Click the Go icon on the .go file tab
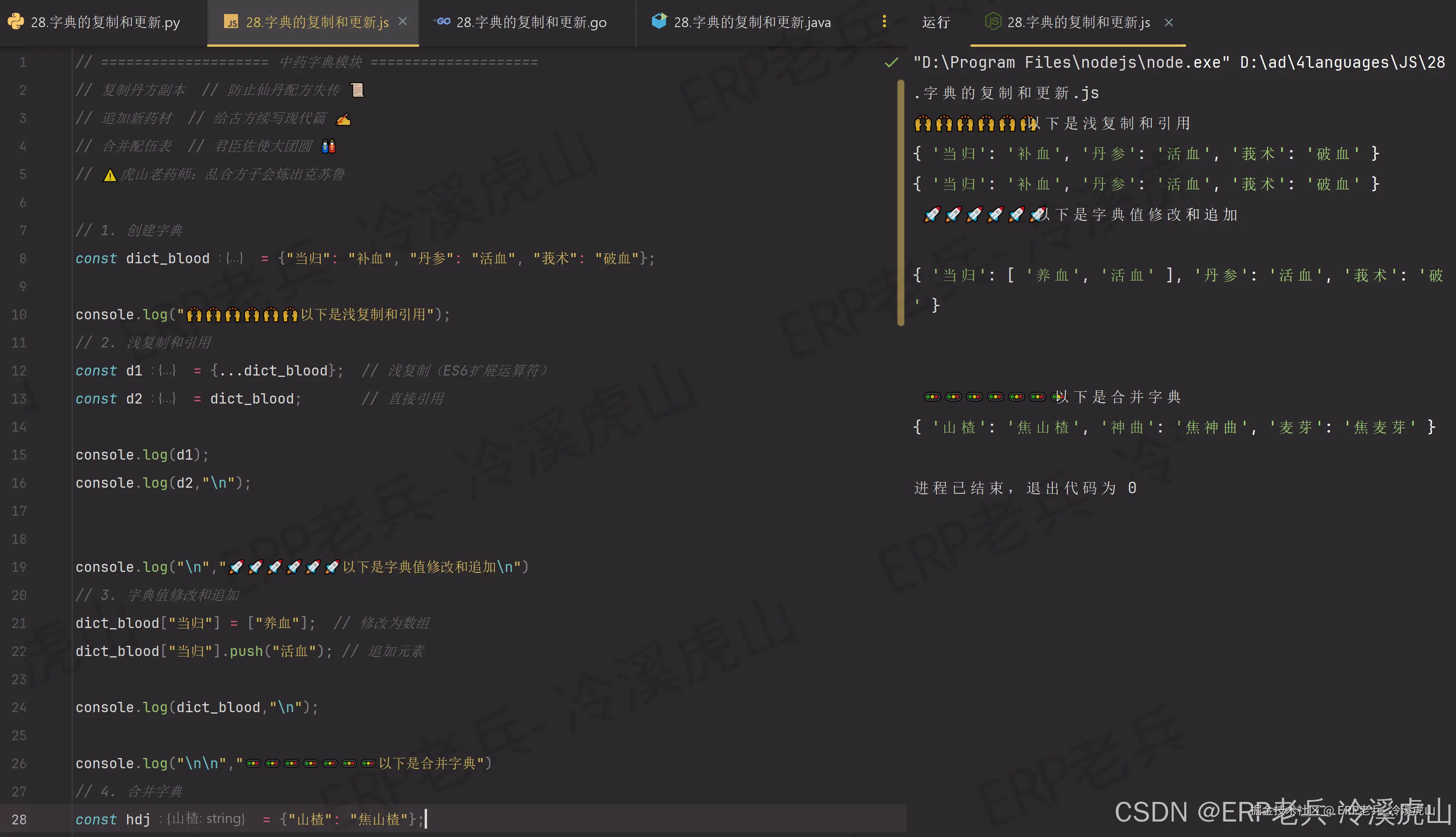The width and height of the screenshot is (1456, 837). click(x=441, y=21)
